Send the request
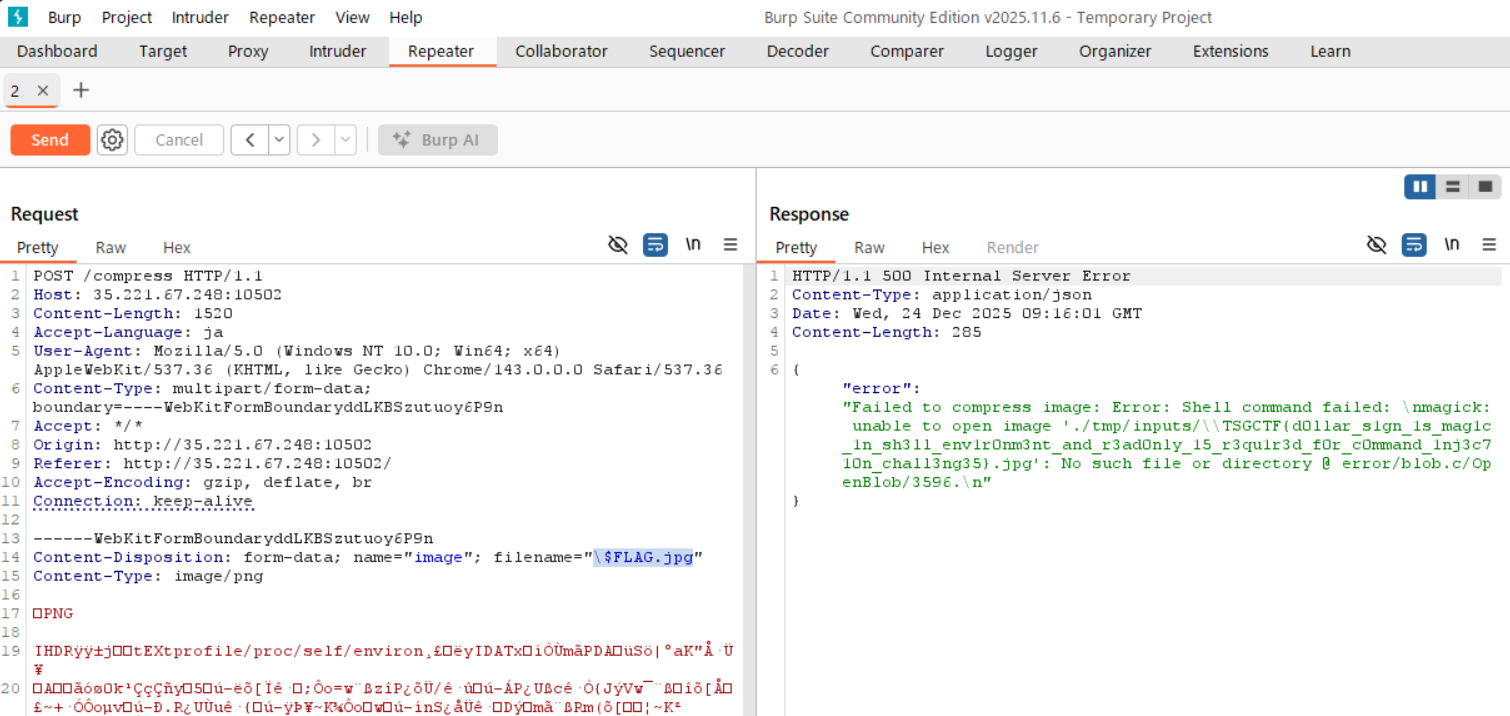 pos(50,140)
